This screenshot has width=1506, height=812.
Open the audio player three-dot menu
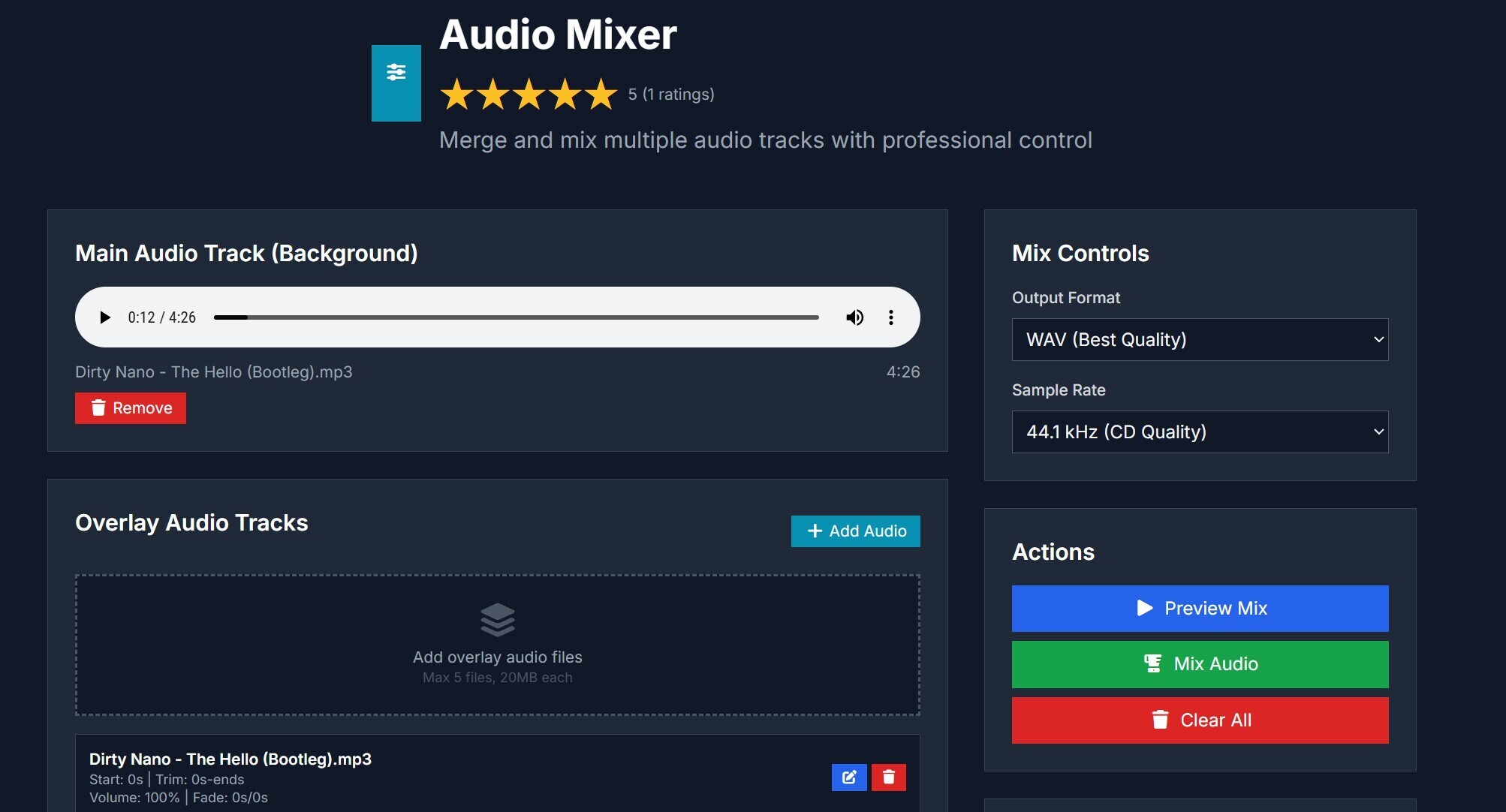[891, 317]
